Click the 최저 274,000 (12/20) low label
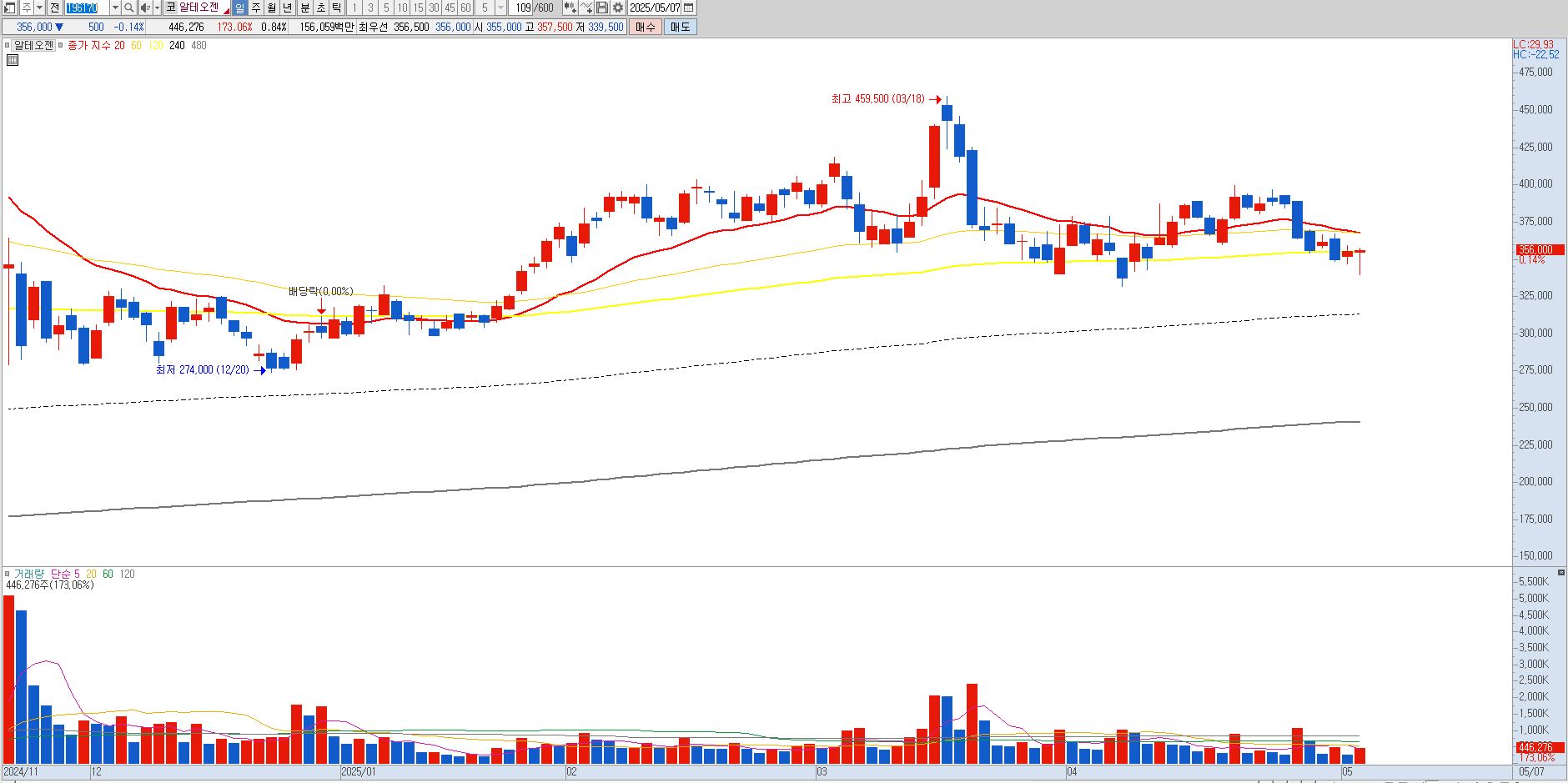This screenshot has height=783, width=1568. [202, 369]
